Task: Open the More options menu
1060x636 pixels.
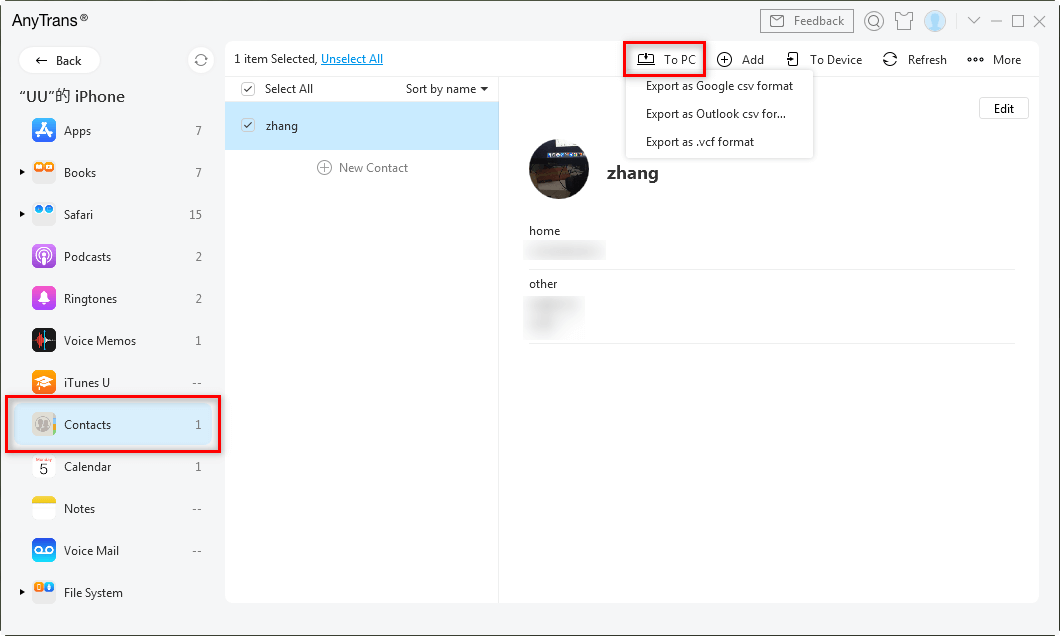Action: point(994,59)
